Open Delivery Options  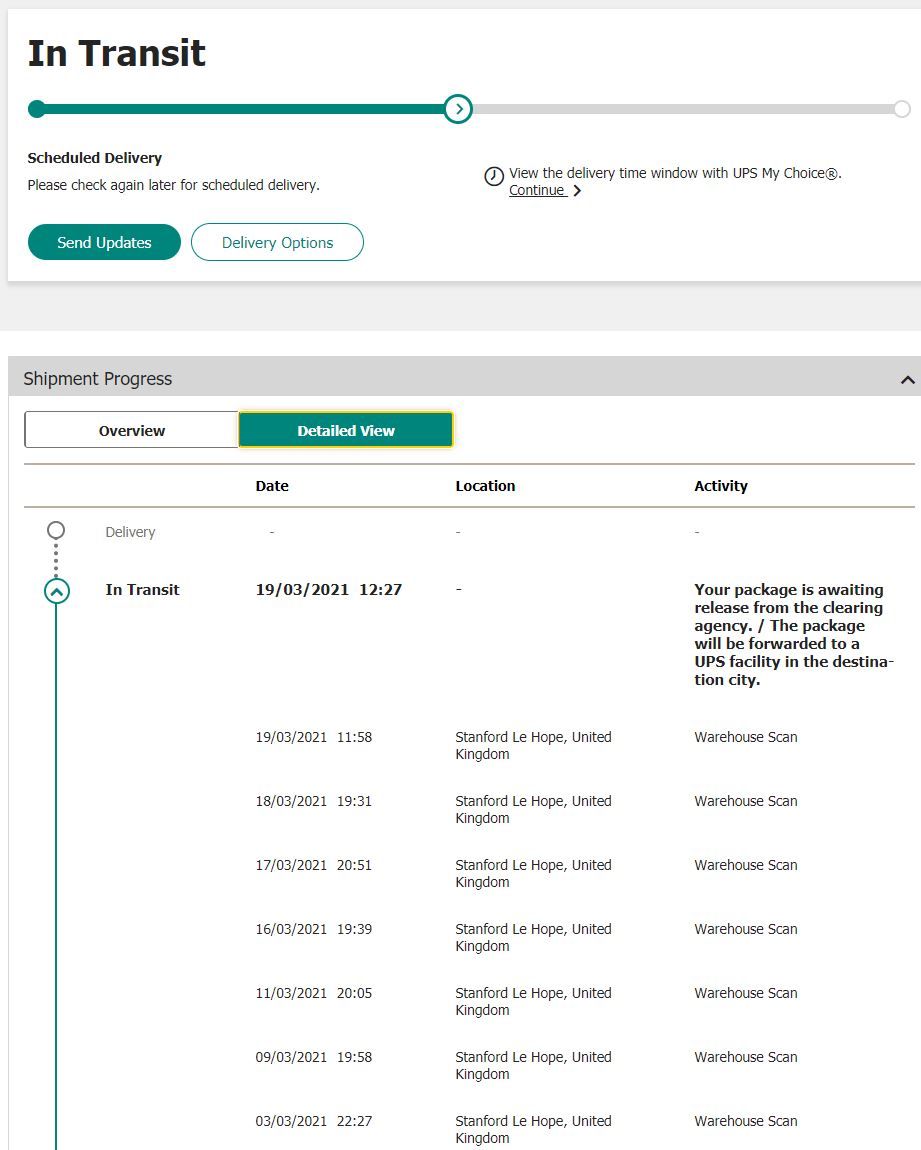(x=277, y=242)
